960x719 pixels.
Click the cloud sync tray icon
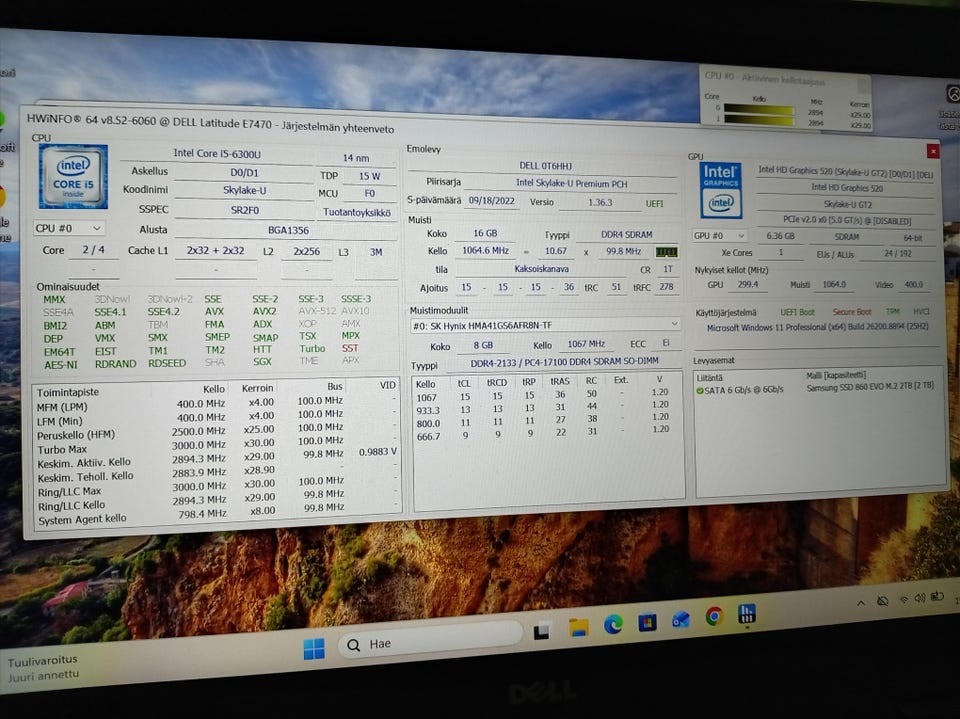coord(882,601)
